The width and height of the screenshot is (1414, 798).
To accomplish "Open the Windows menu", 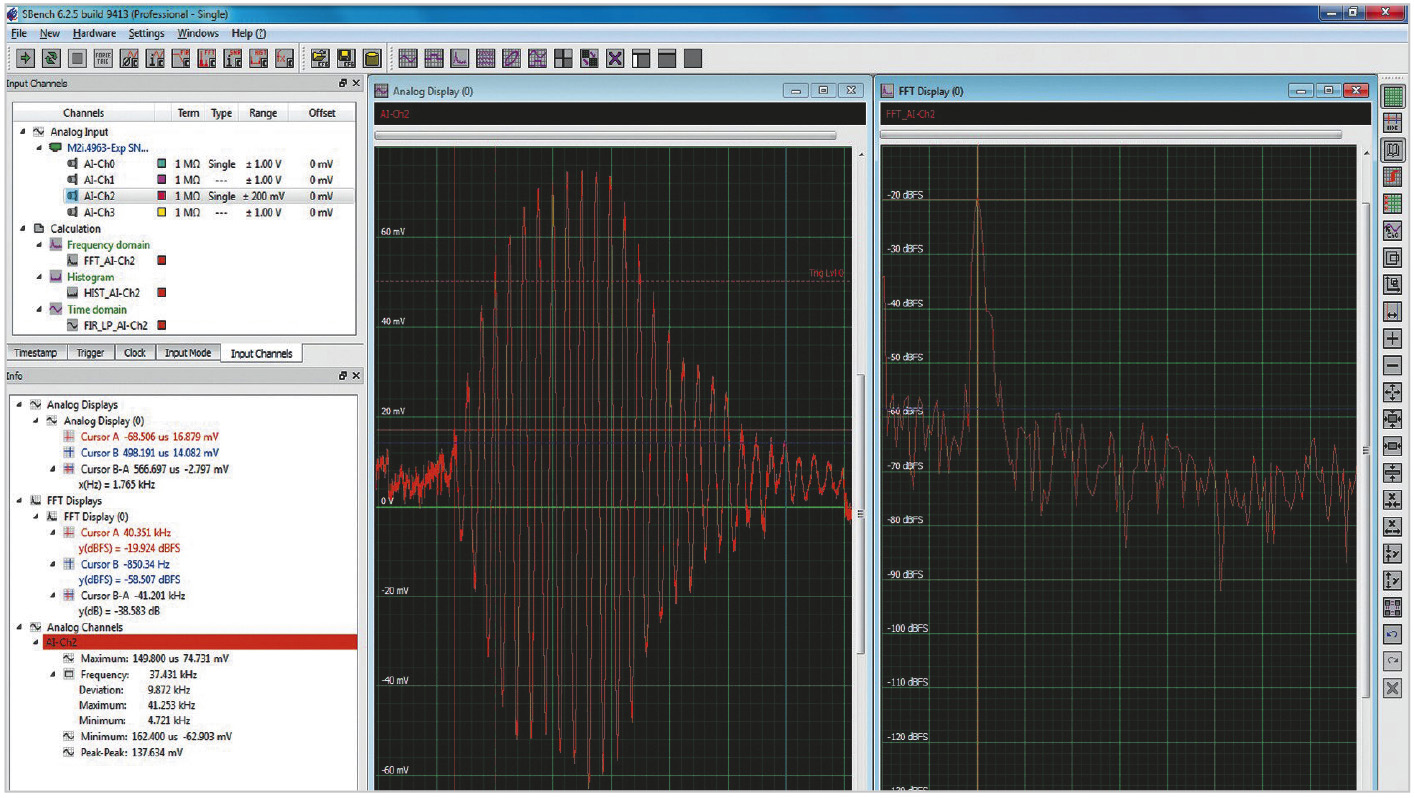I will (198, 33).
